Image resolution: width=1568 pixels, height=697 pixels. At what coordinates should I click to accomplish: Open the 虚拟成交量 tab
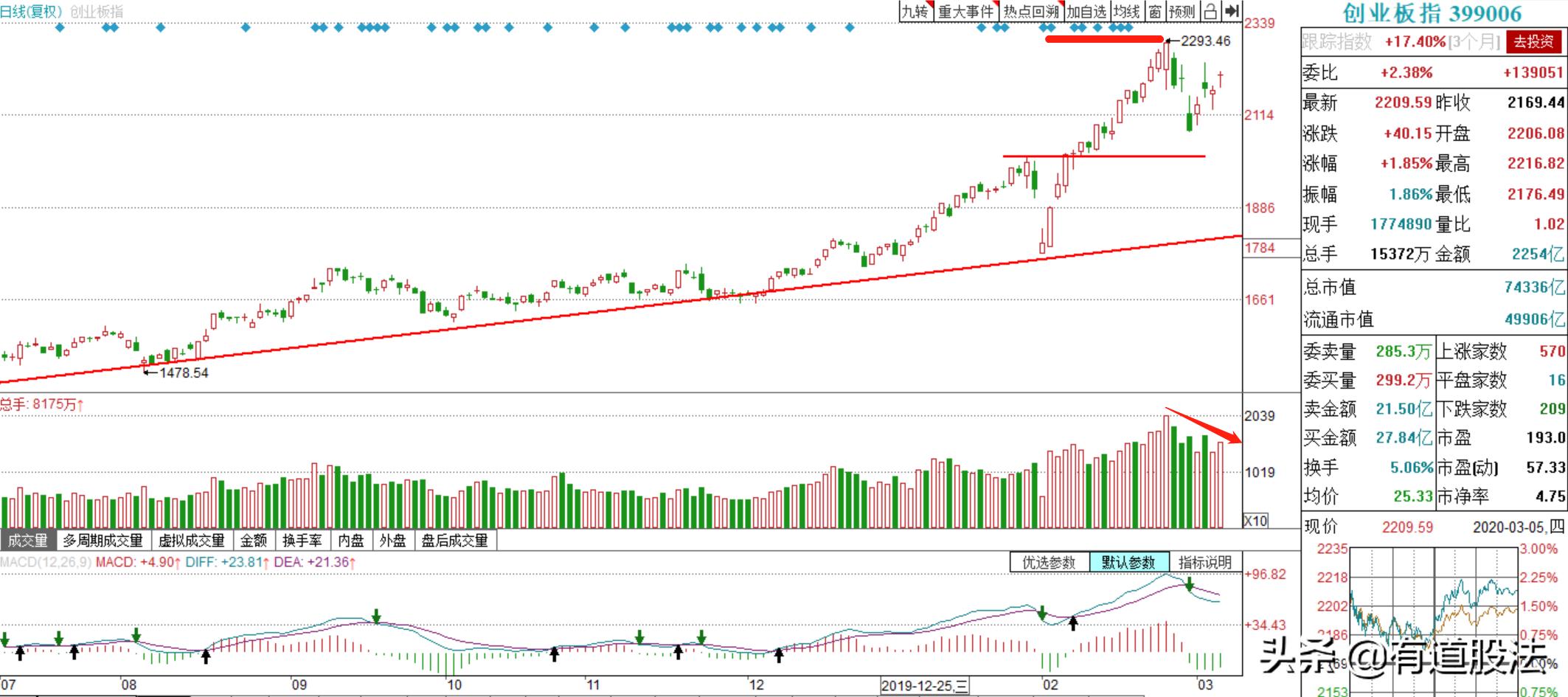192,541
